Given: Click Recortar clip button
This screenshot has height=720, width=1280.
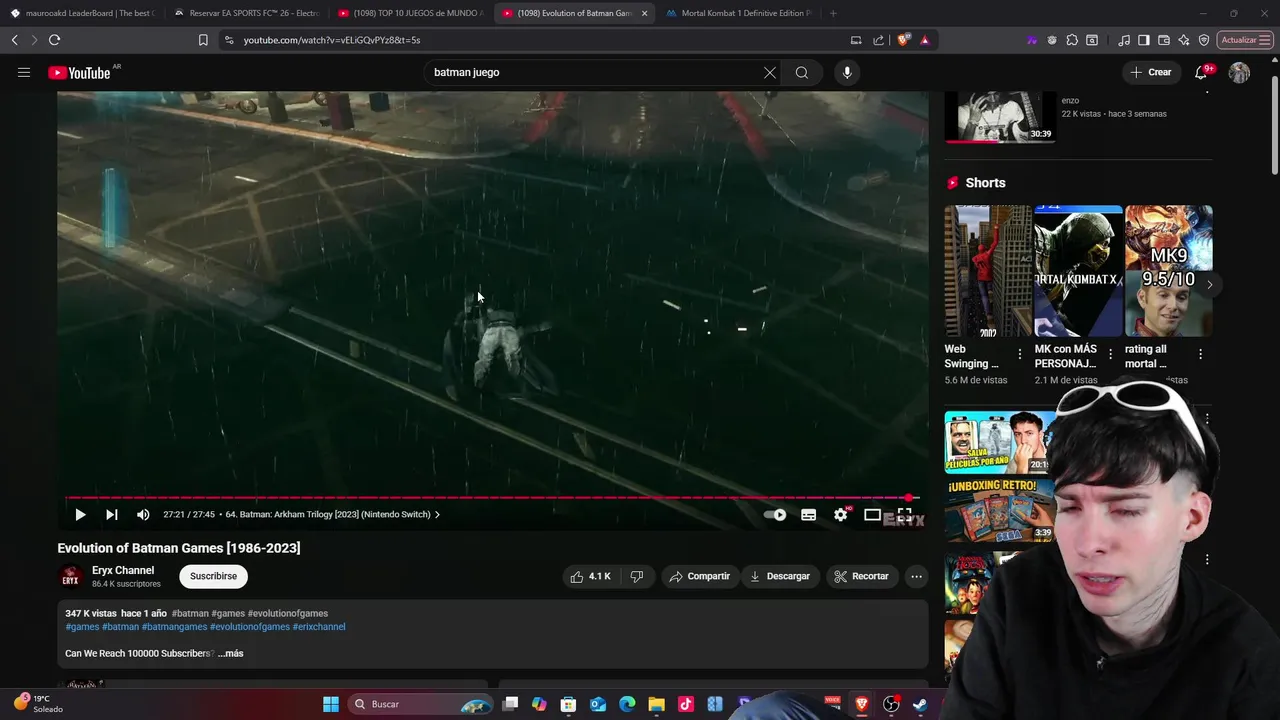Looking at the screenshot, I should (x=861, y=576).
